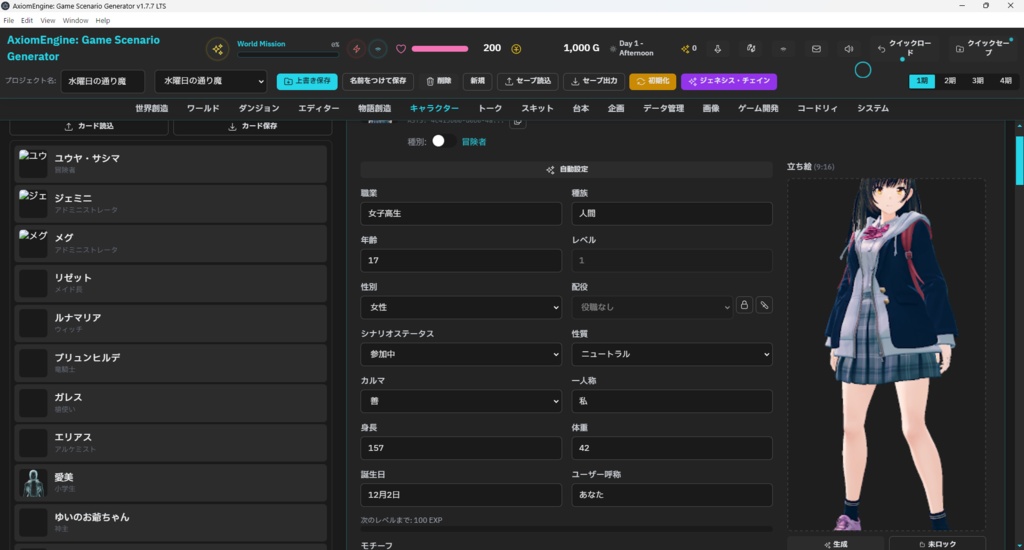Screen dimensions: 1024x550
Task: Open the File menu
Action: pyautogui.click(x=8, y=20)
